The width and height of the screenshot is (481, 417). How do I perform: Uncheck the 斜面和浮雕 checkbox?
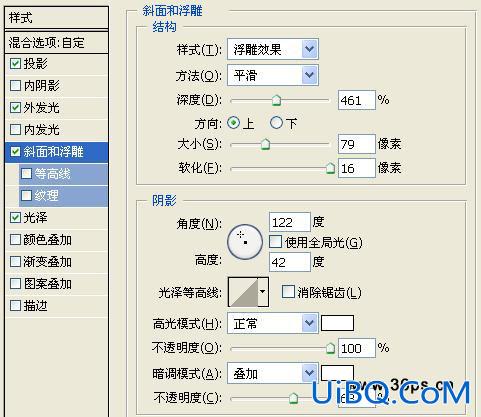[15, 152]
